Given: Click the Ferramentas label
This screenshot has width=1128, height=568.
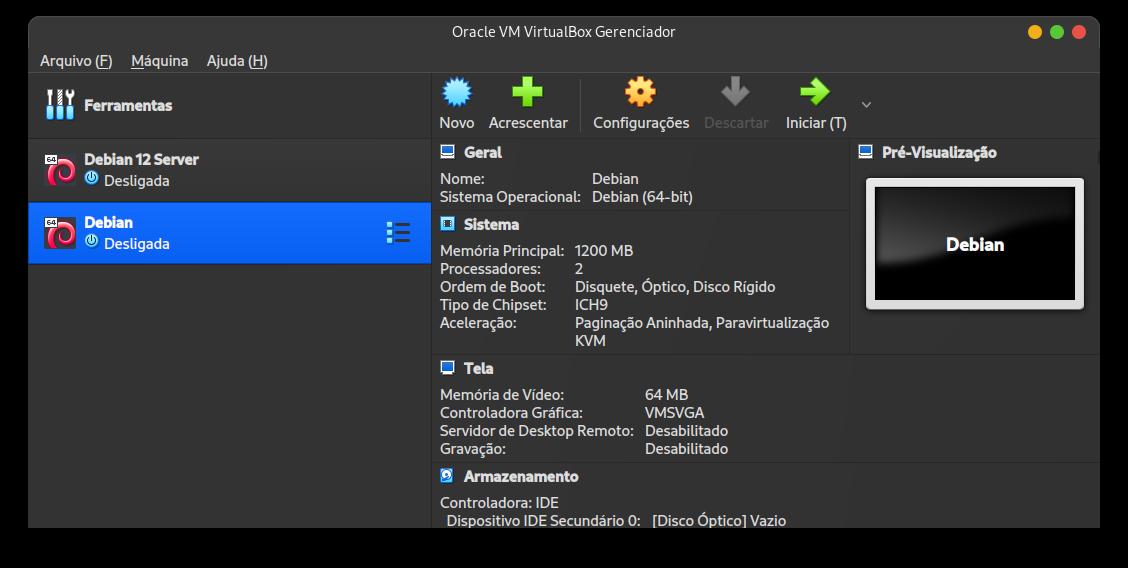Looking at the screenshot, I should [x=128, y=105].
